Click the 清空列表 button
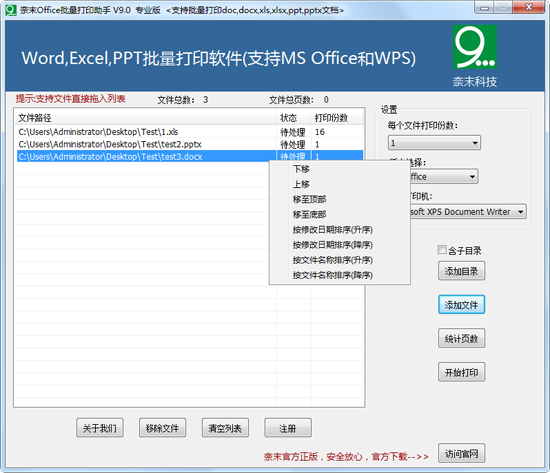550x473 pixels. coord(225,428)
